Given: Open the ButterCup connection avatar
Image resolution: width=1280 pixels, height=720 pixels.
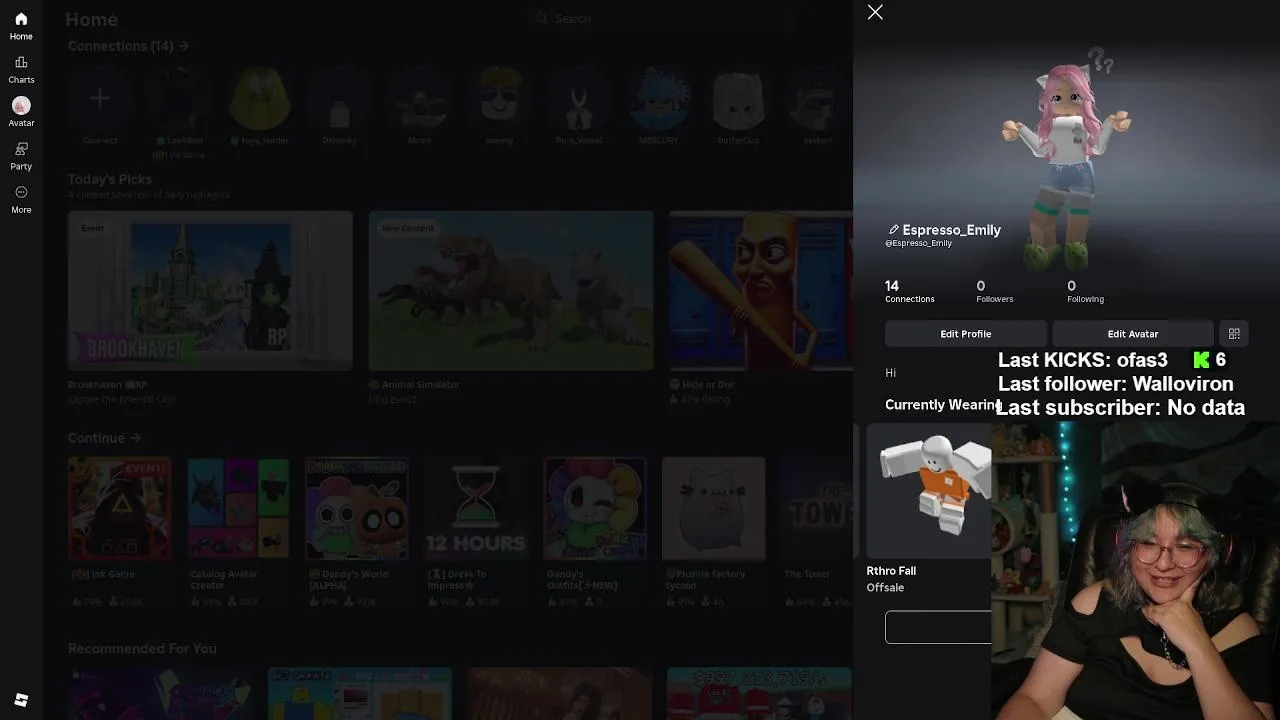Looking at the screenshot, I should 738,98.
